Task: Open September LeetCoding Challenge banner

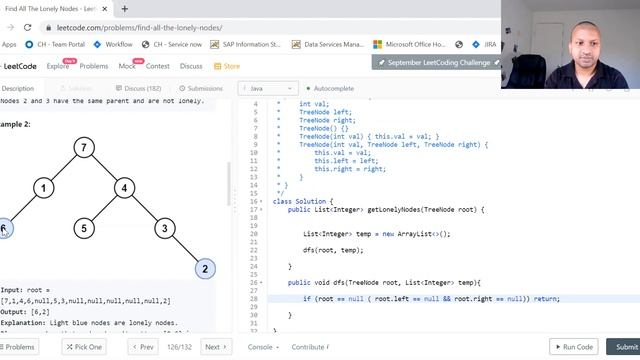Action: click(436, 62)
